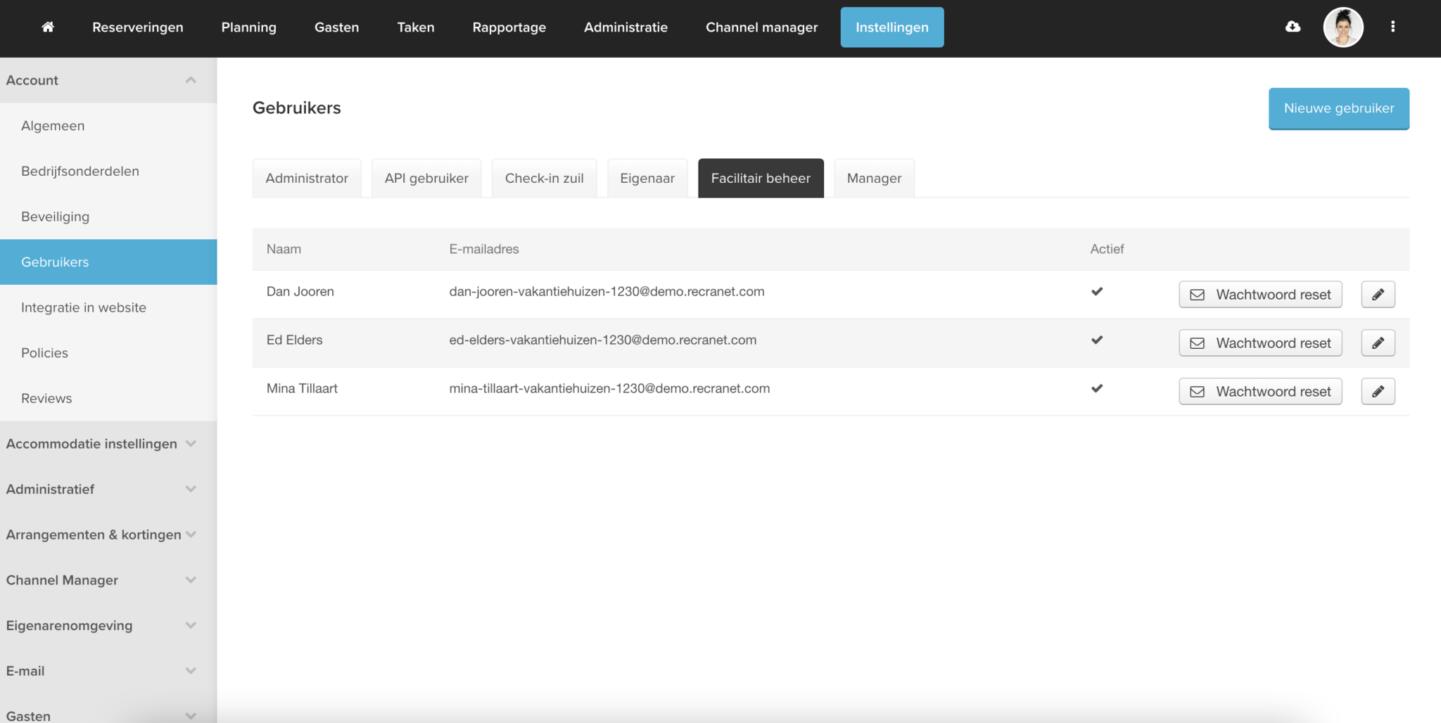Open Beveiliging in the sidebar

pyautogui.click(x=55, y=216)
